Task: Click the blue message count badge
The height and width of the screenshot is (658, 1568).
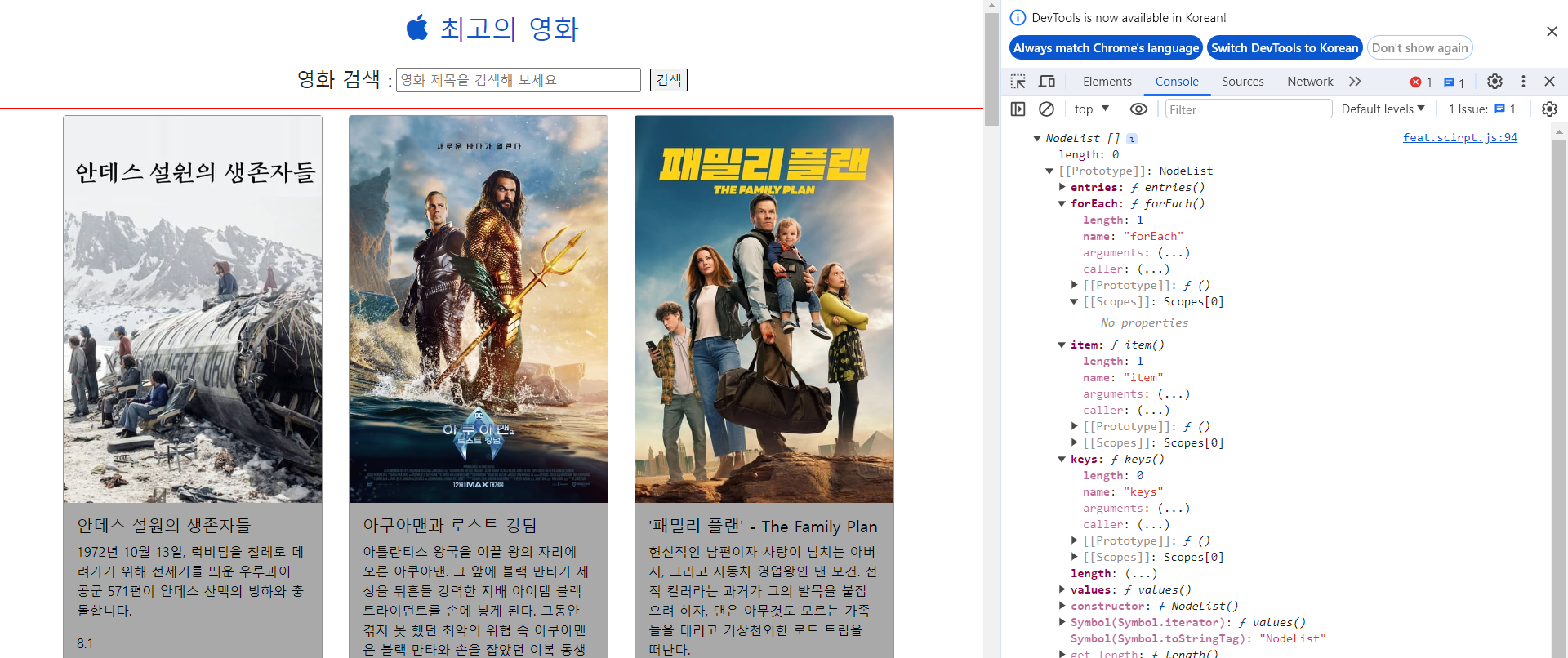Action: (1454, 82)
